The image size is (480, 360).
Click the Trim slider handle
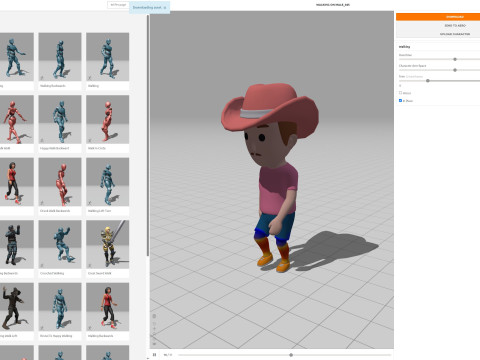coord(428,81)
